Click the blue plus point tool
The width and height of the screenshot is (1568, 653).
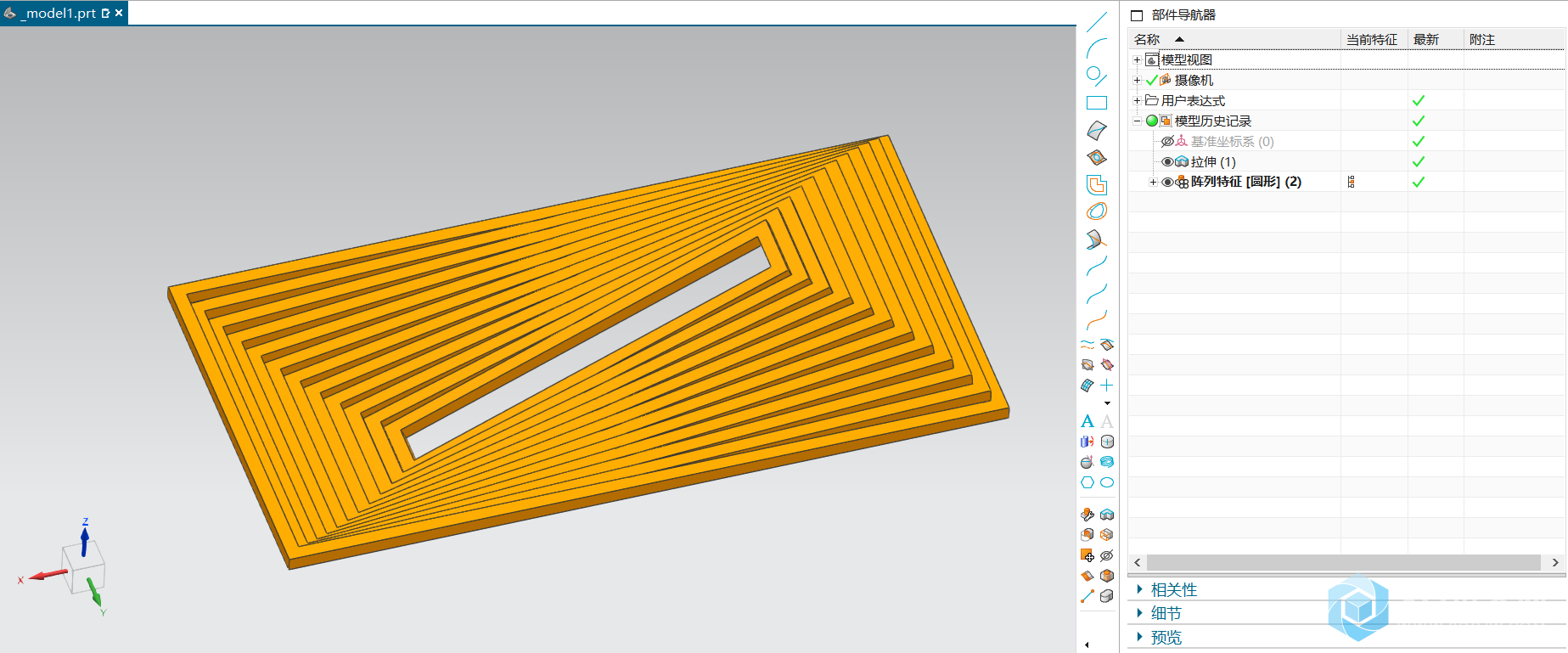point(1107,386)
